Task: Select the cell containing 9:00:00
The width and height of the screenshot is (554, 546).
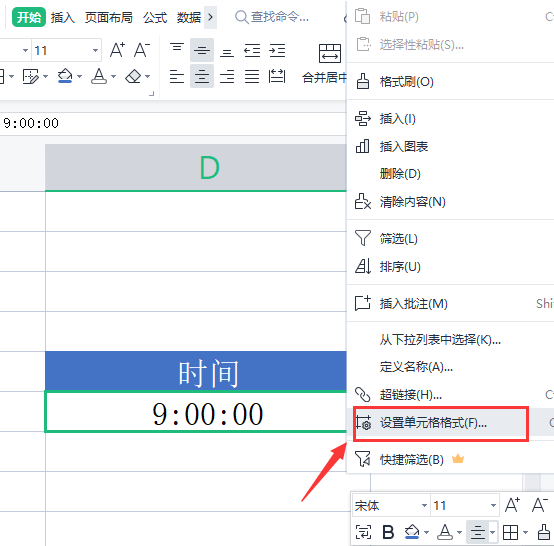Action: click(x=196, y=411)
